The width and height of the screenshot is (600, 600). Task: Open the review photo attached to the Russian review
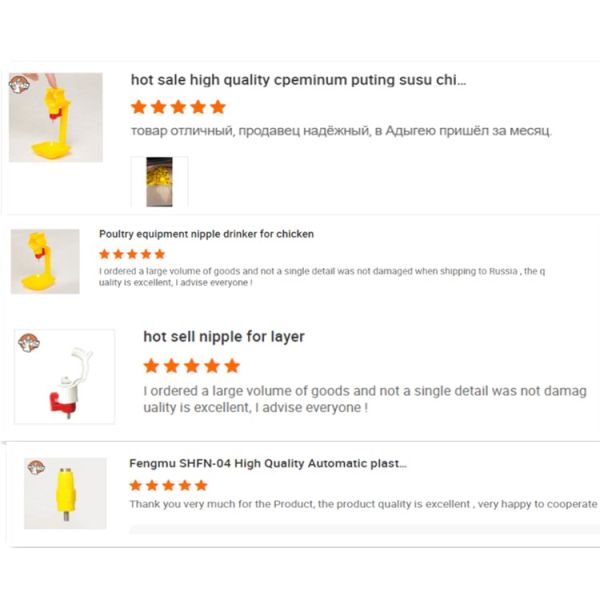click(x=159, y=181)
